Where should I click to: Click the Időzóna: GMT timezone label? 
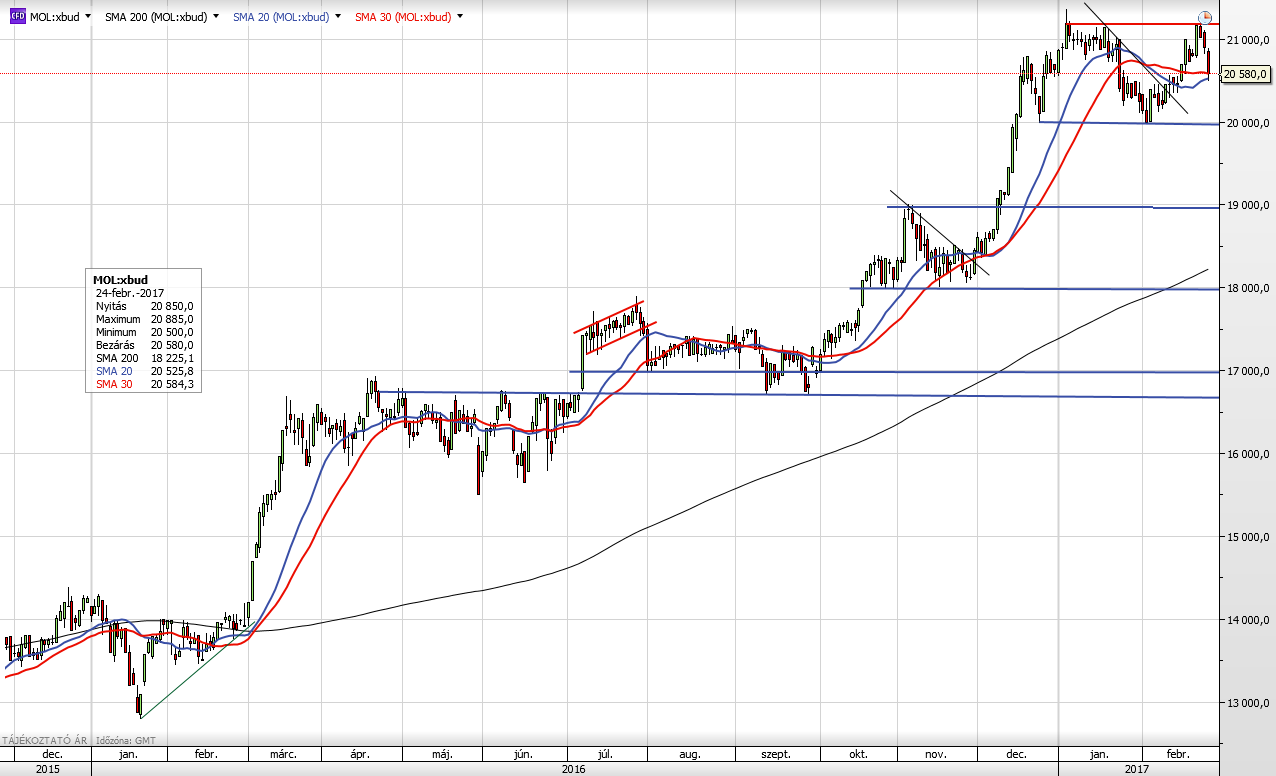click(x=124, y=741)
